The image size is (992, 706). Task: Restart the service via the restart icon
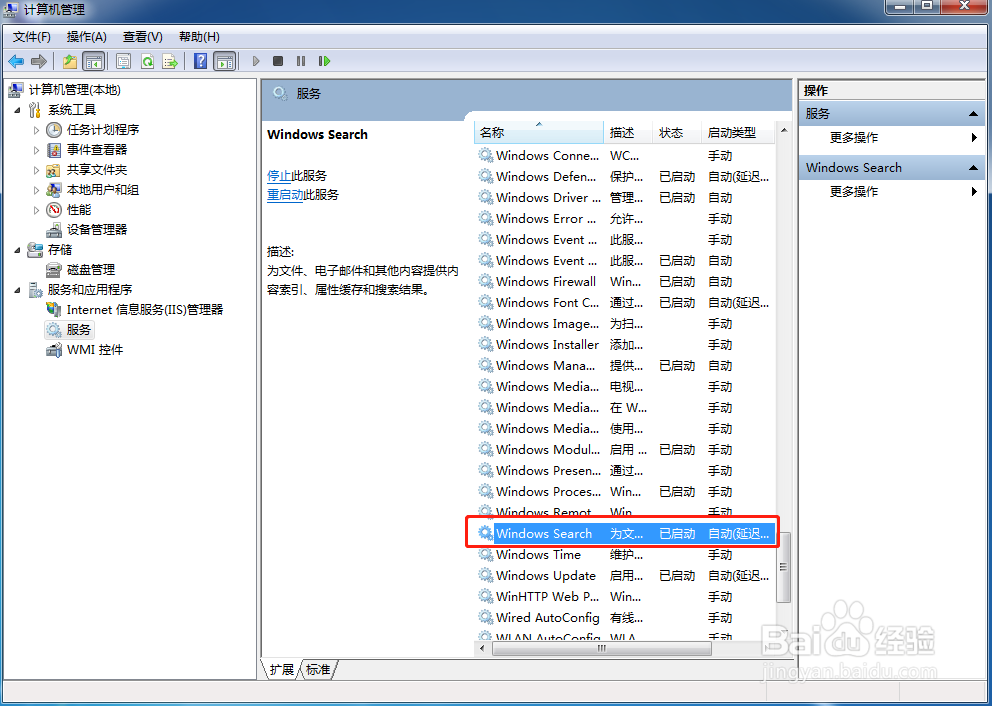[x=325, y=61]
